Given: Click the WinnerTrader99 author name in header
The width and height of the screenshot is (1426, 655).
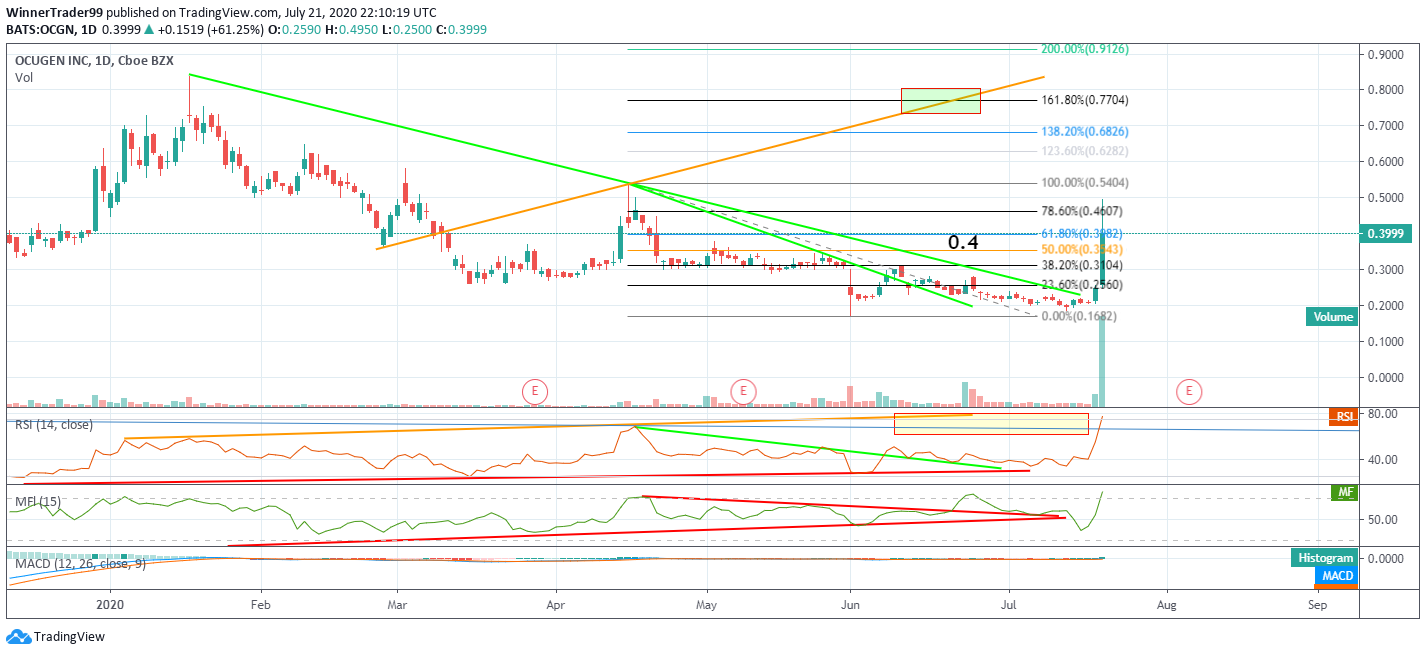Looking at the screenshot, I should click(x=53, y=12).
